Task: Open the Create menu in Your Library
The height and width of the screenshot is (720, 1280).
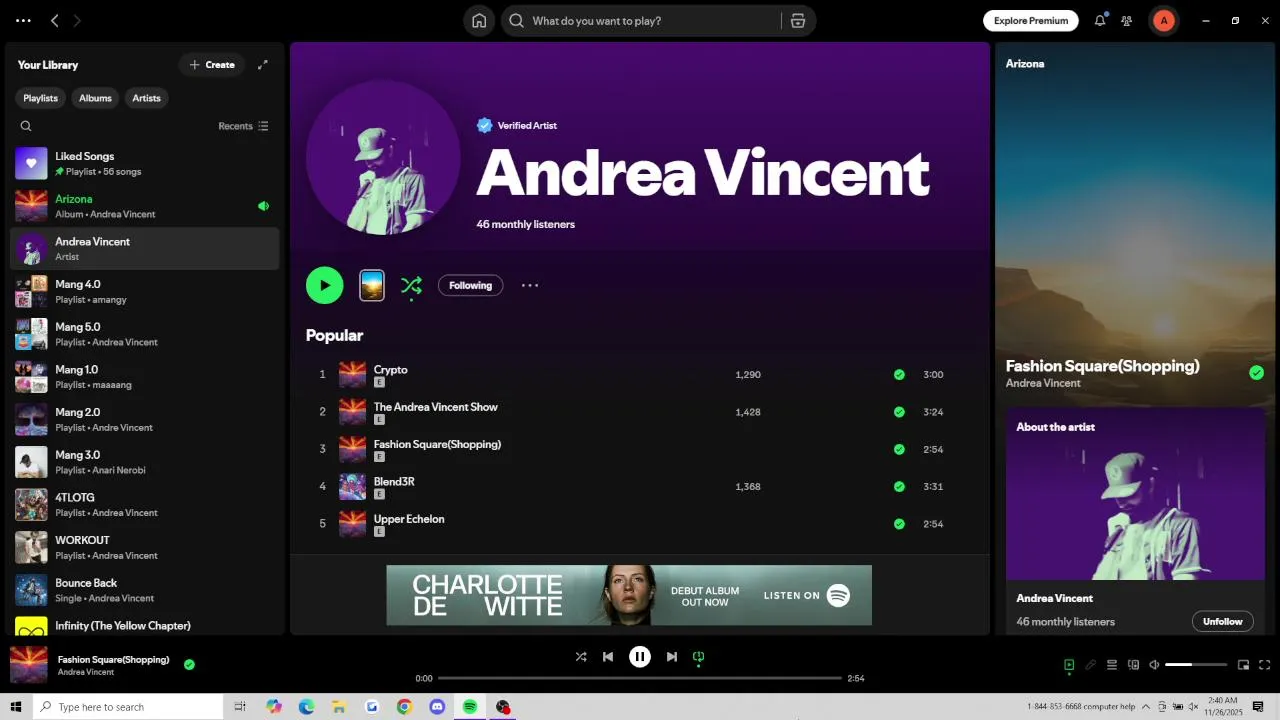Action: tap(212, 65)
